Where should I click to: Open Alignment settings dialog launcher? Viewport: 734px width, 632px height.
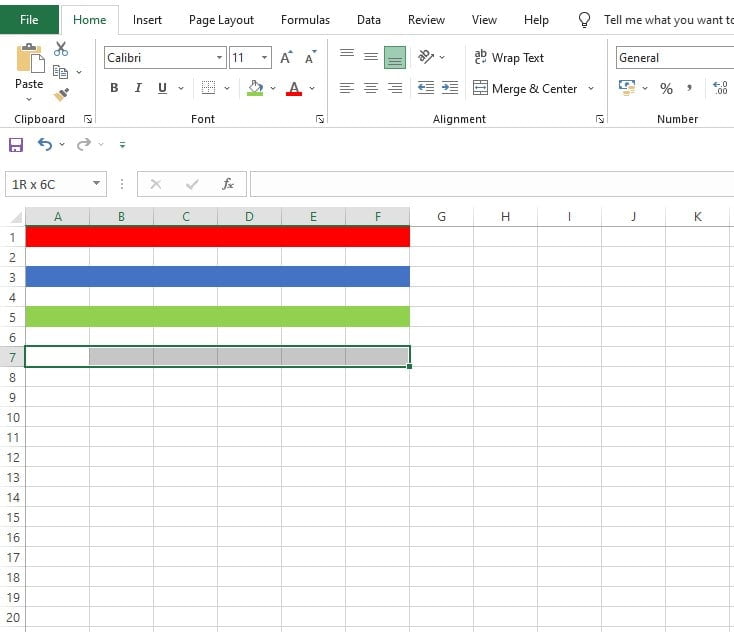click(600, 119)
